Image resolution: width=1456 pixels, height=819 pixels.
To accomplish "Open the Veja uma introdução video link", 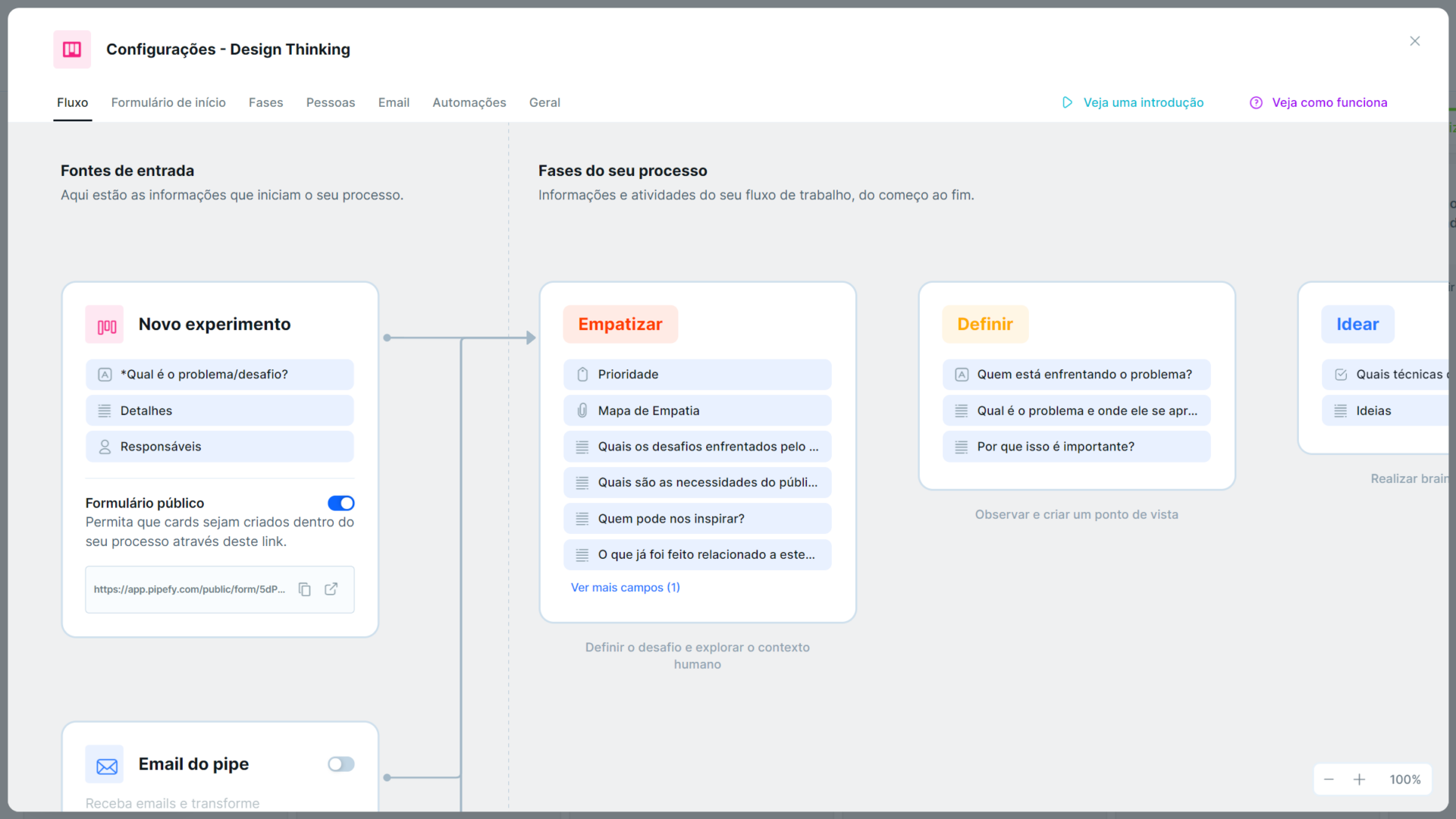I will (1144, 102).
